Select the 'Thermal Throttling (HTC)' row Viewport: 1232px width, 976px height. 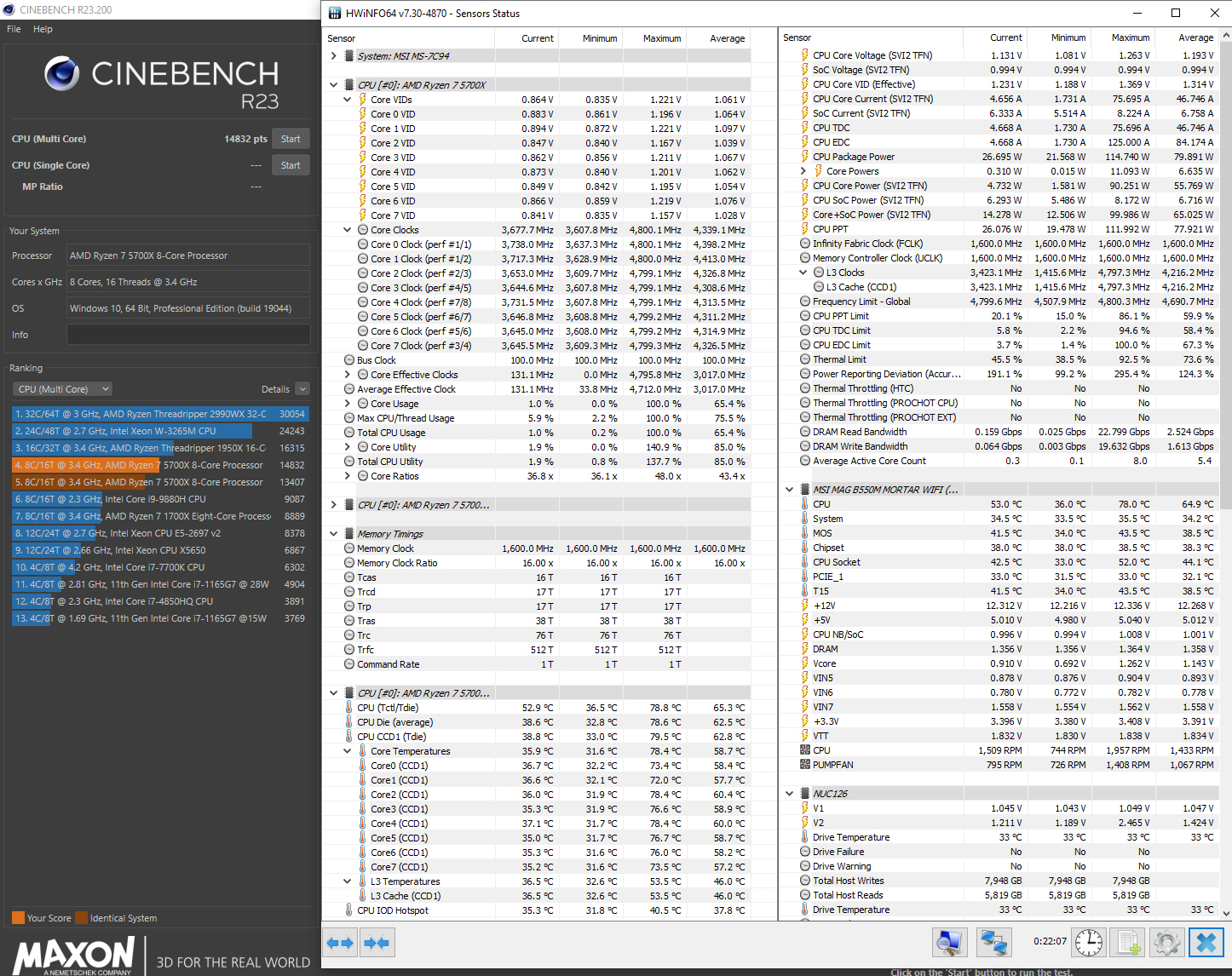pyautogui.click(x=1000, y=388)
